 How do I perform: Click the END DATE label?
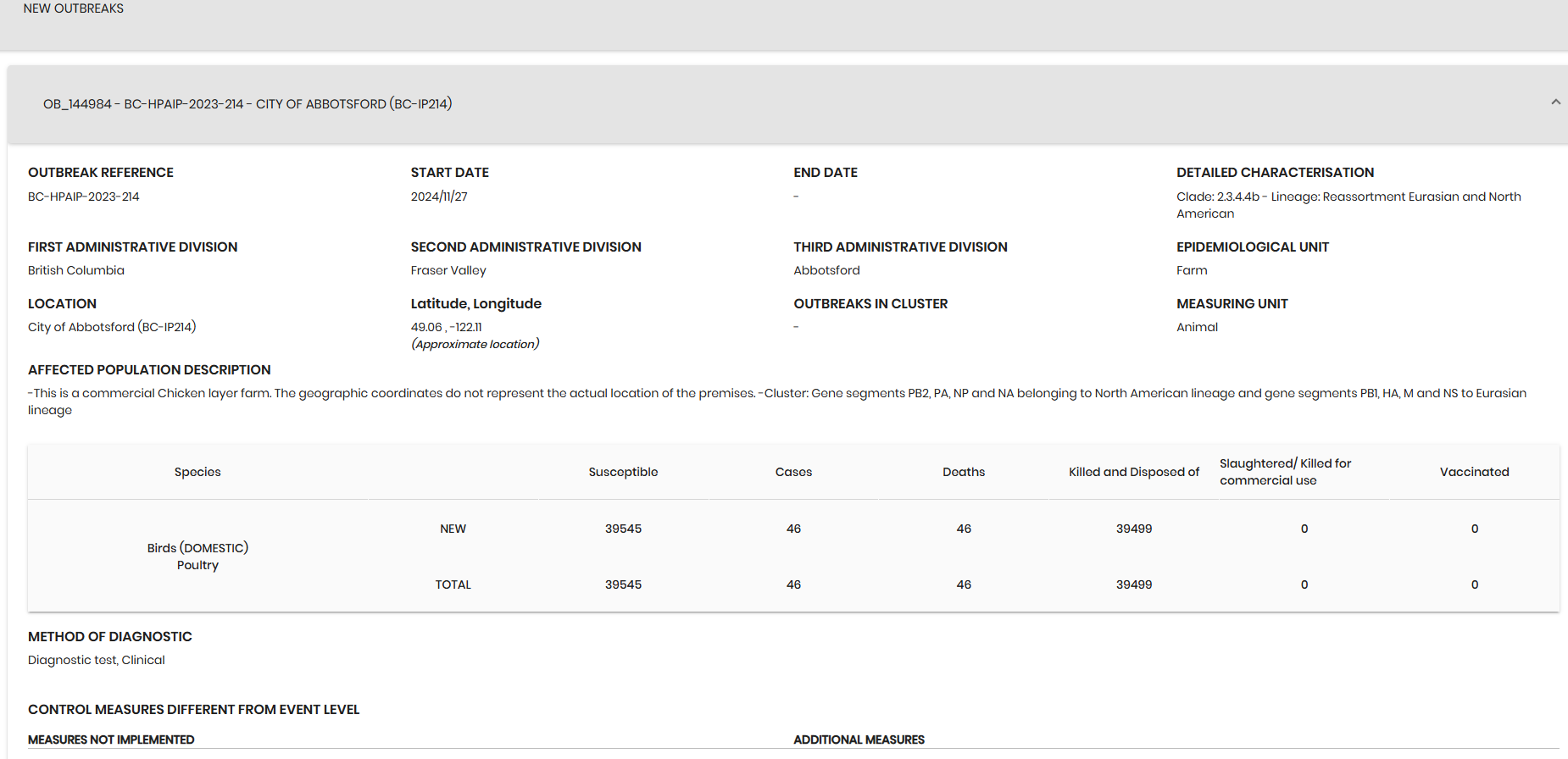point(826,173)
